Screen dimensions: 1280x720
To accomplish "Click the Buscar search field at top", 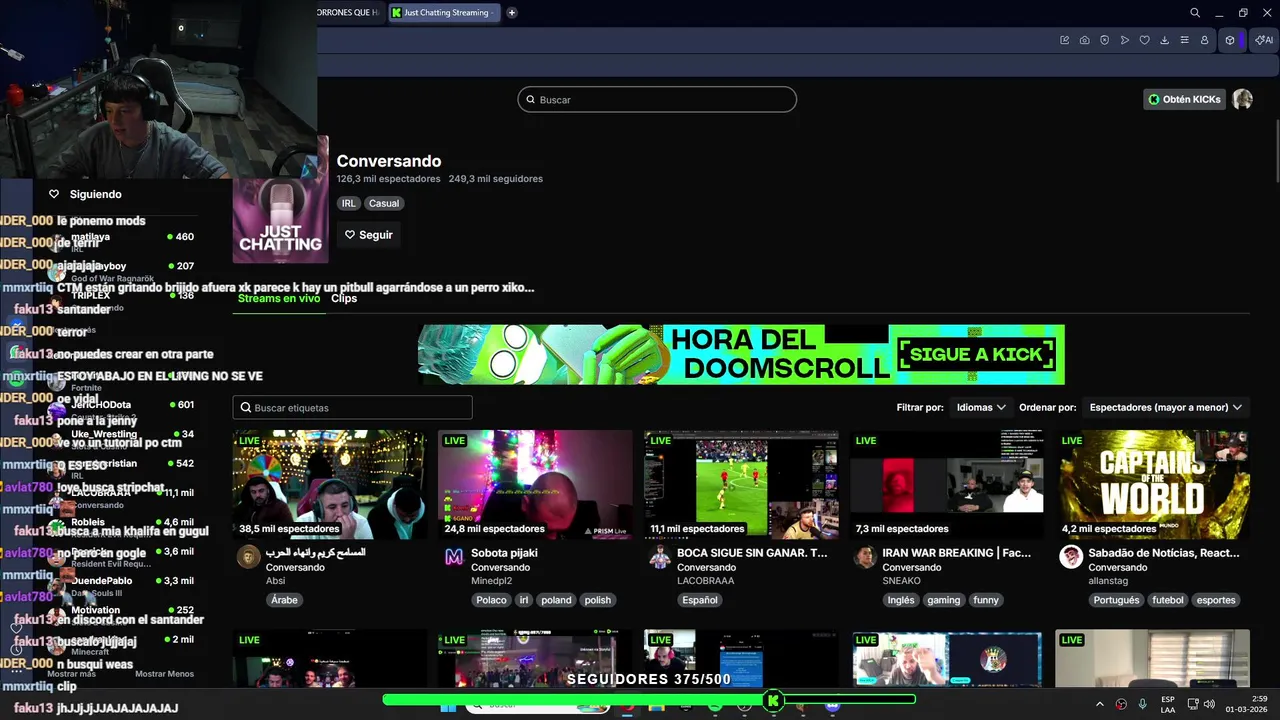I will [657, 99].
